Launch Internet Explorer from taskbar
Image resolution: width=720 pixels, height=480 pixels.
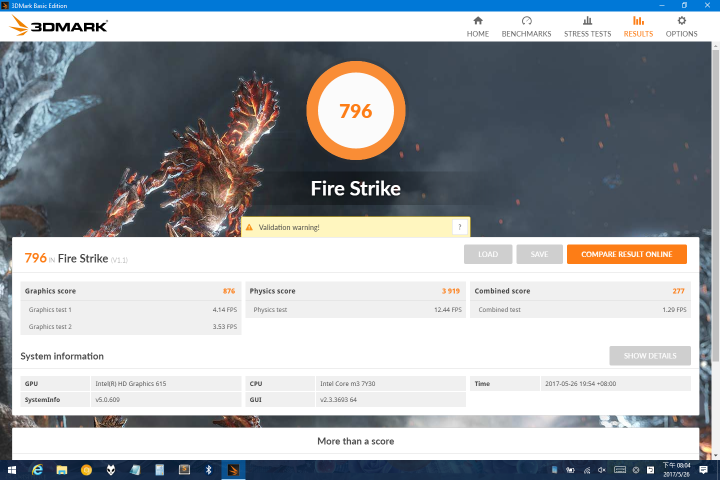click(37, 470)
